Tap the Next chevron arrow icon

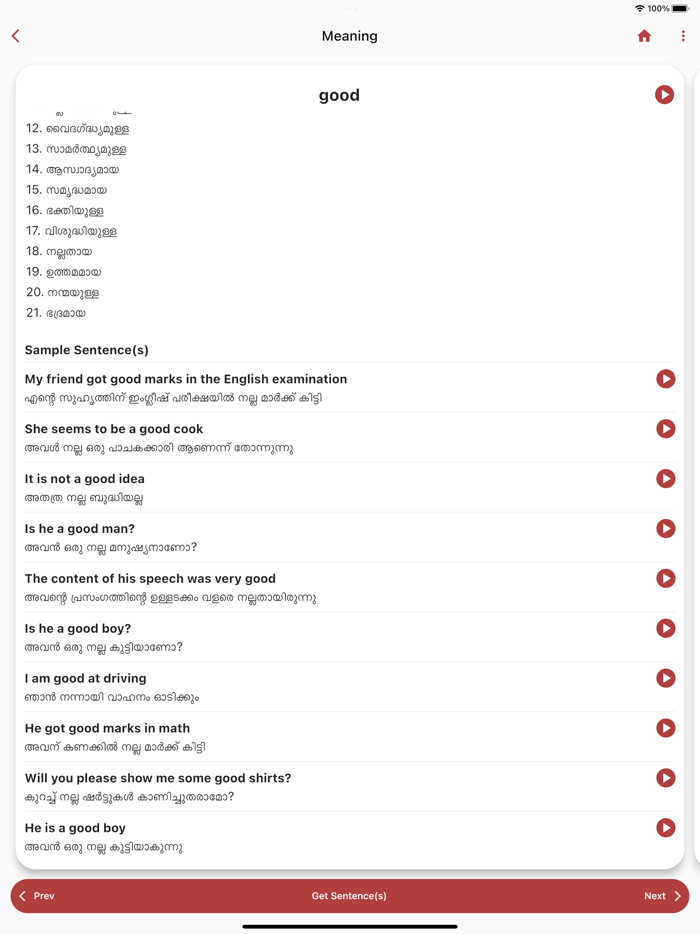676,895
